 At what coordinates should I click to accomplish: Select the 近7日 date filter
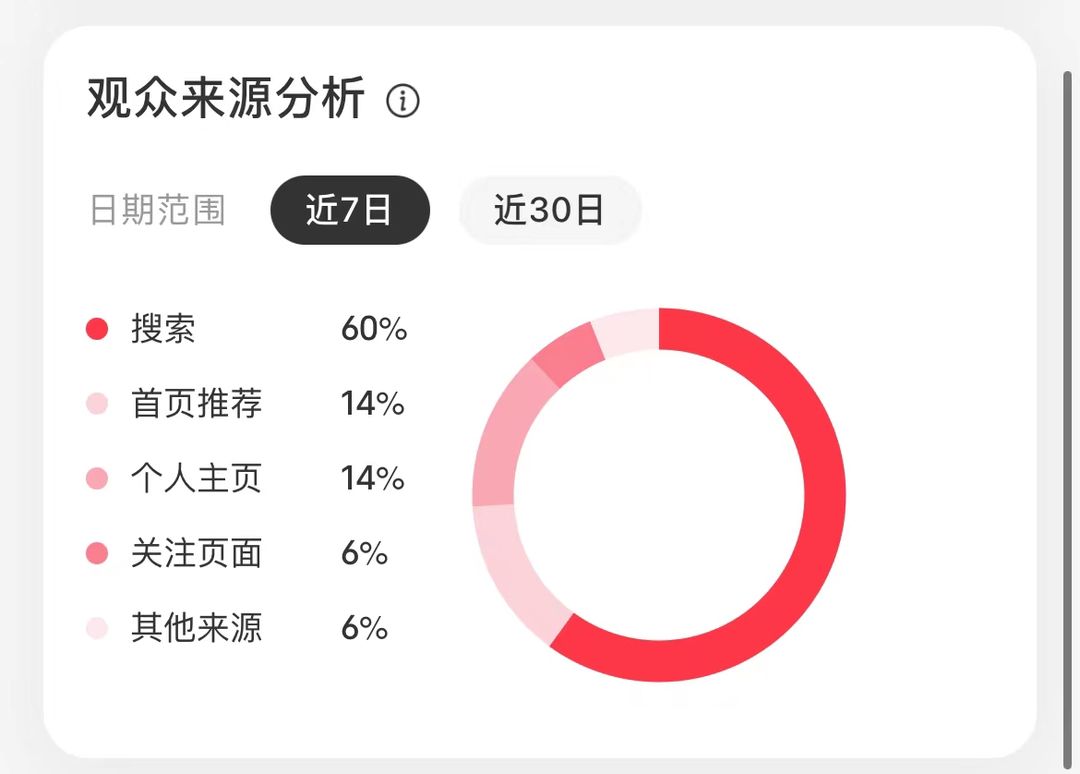pos(350,210)
